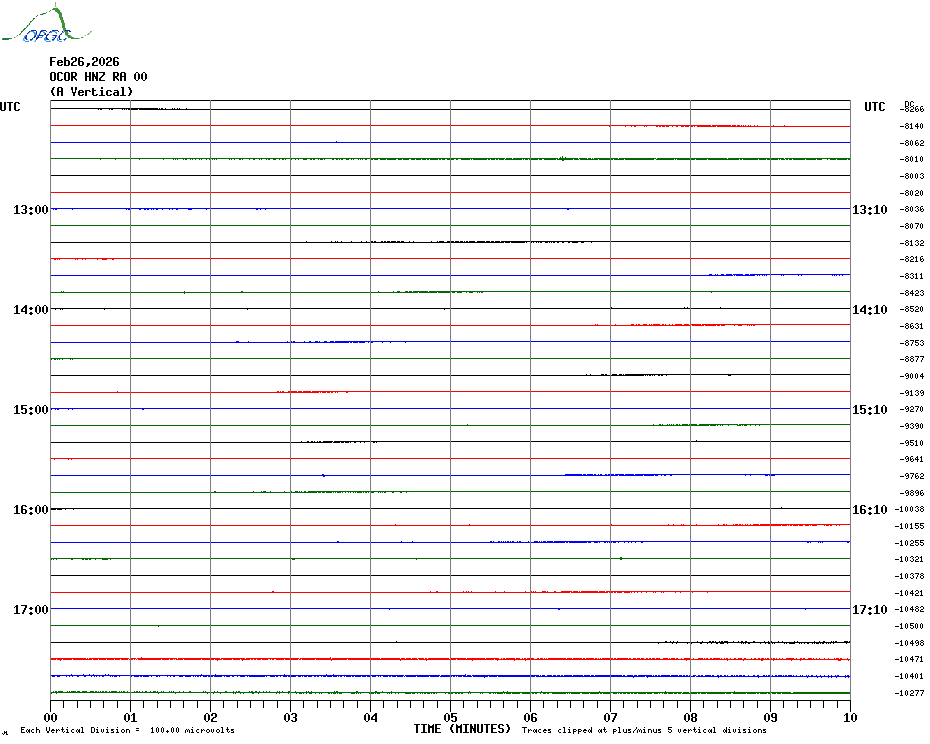Click the OFGC logo in the corner
This screenshot has height=744, width=930.
coord(36,25)
